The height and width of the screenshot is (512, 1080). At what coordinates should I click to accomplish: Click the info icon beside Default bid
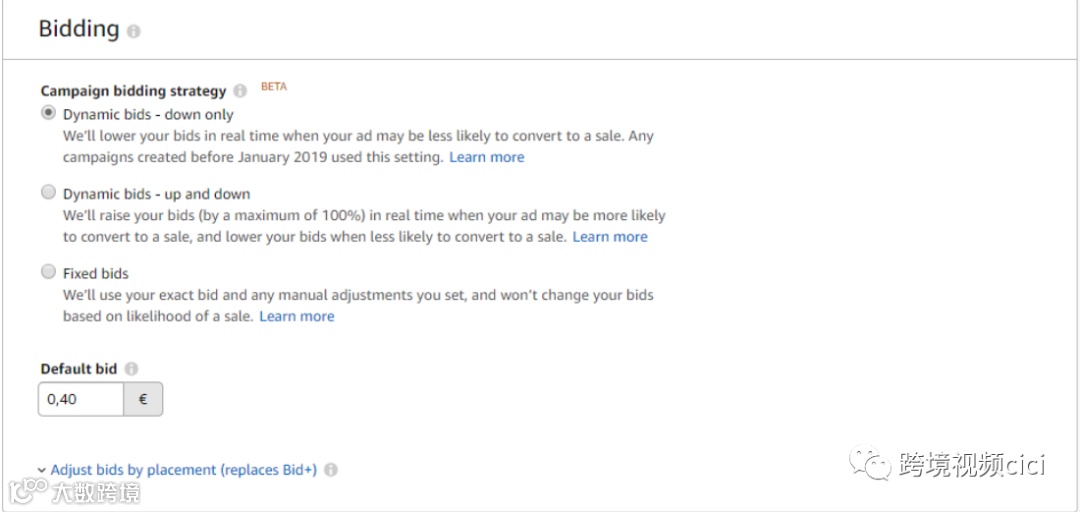[x=132, y=369]
